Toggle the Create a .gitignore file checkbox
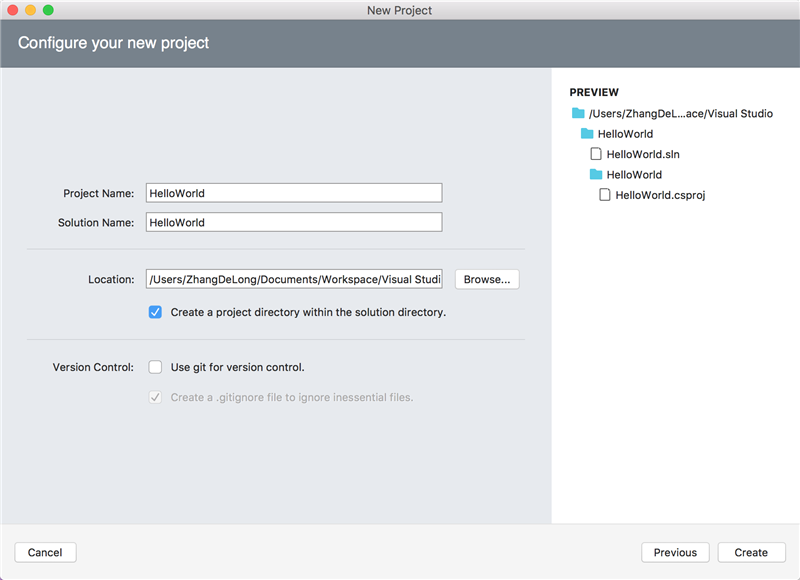The width and height of the screenshot is (800, 580). (x=155, y=397)
